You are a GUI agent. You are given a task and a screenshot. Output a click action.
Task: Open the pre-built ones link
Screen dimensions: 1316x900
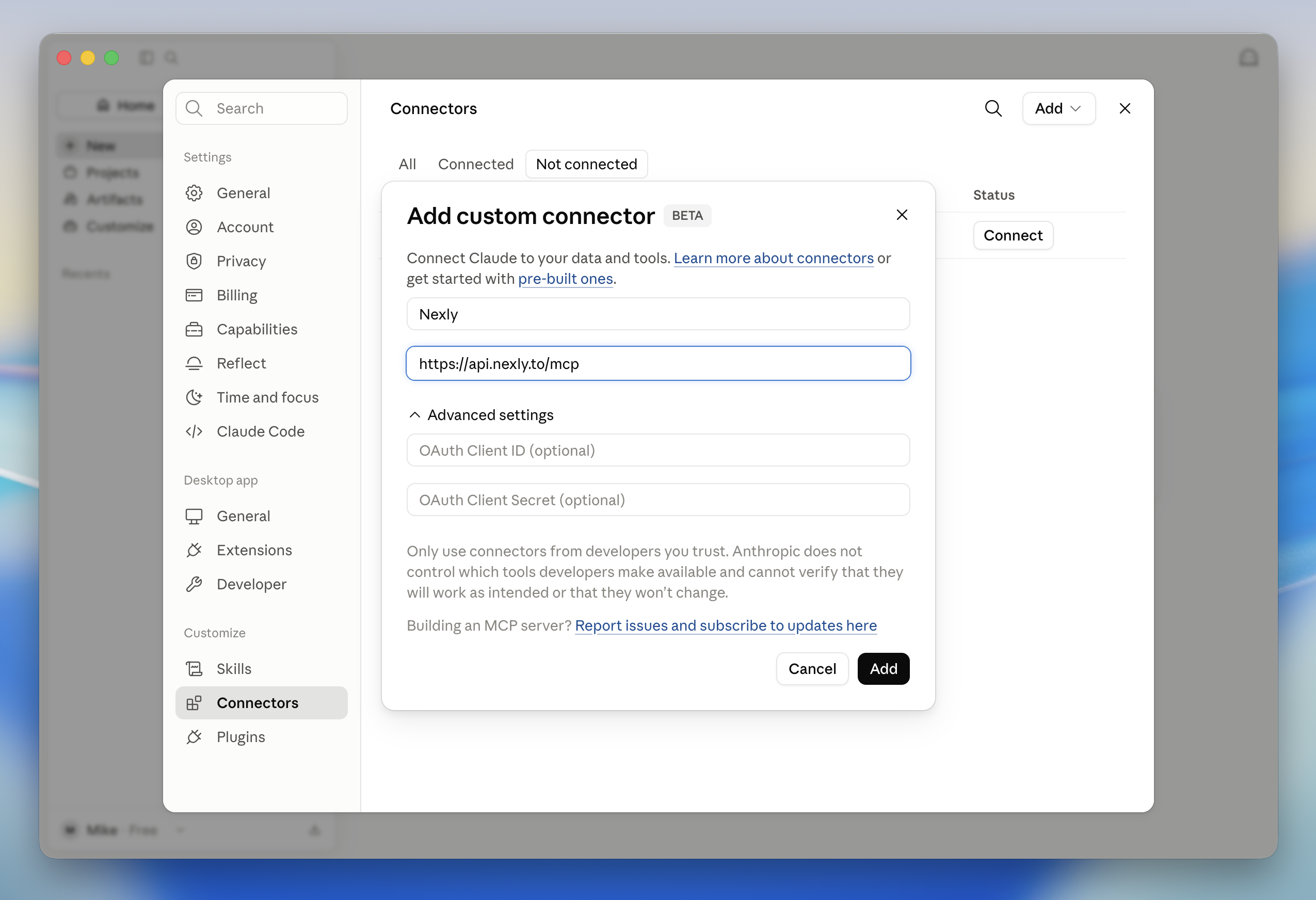pyautogui.click(x=565, y=279)
